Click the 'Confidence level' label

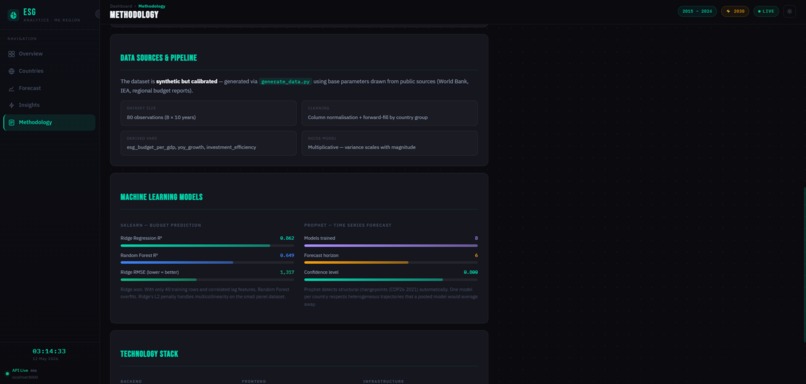click(321, 272)
